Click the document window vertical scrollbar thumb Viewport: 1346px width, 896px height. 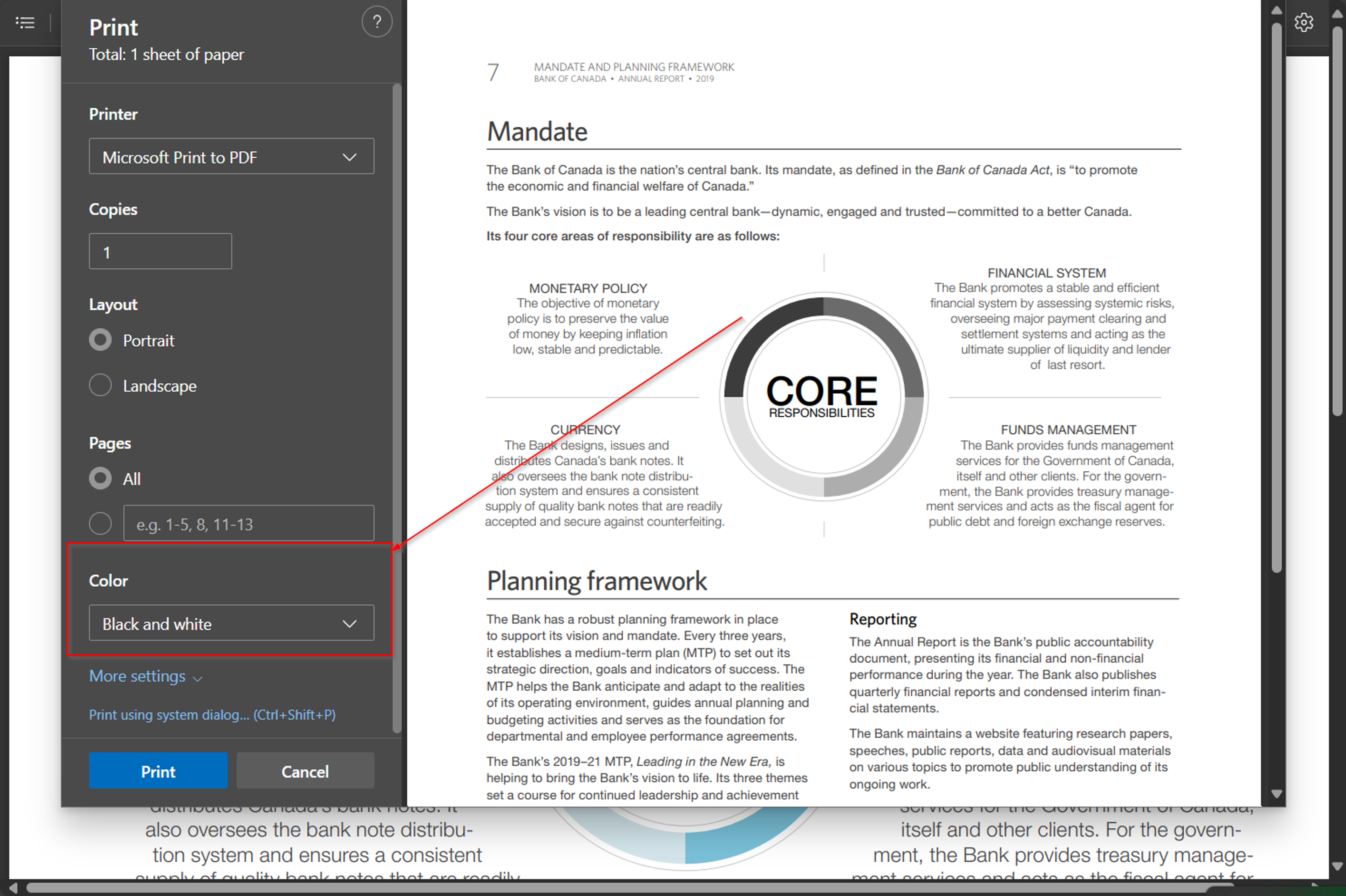(1337, 221)
